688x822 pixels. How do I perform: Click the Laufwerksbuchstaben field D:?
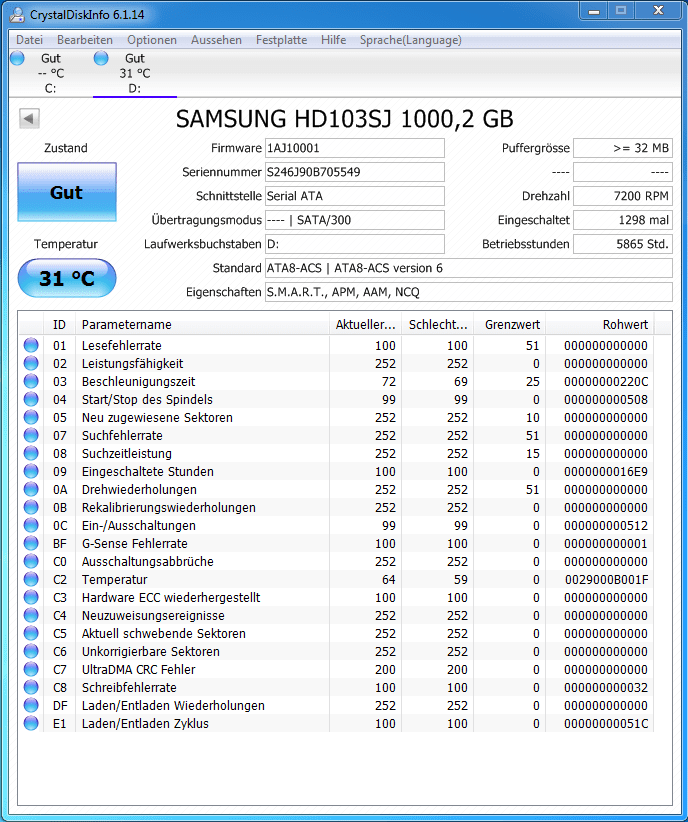click(354, 244)
